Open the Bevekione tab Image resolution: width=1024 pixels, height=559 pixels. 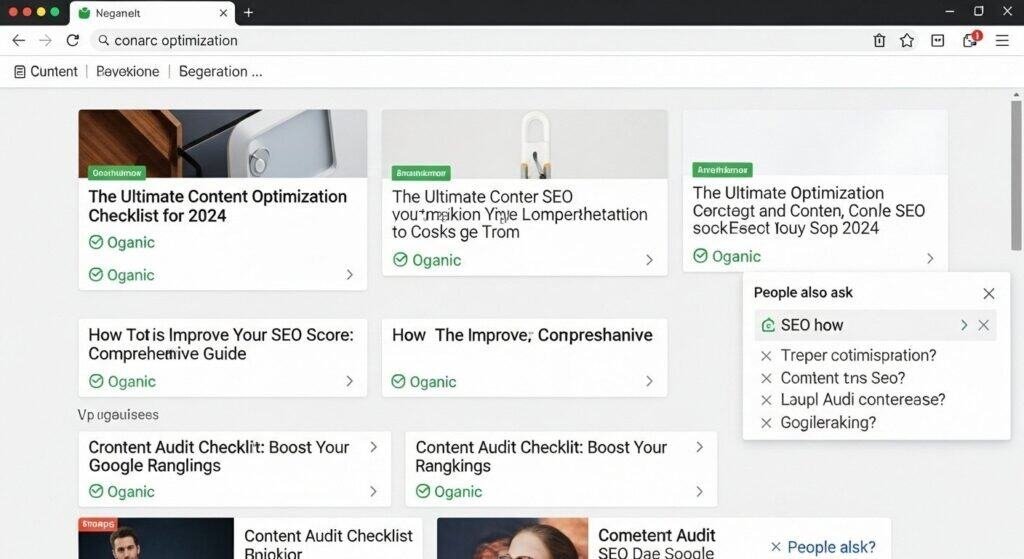127,72
